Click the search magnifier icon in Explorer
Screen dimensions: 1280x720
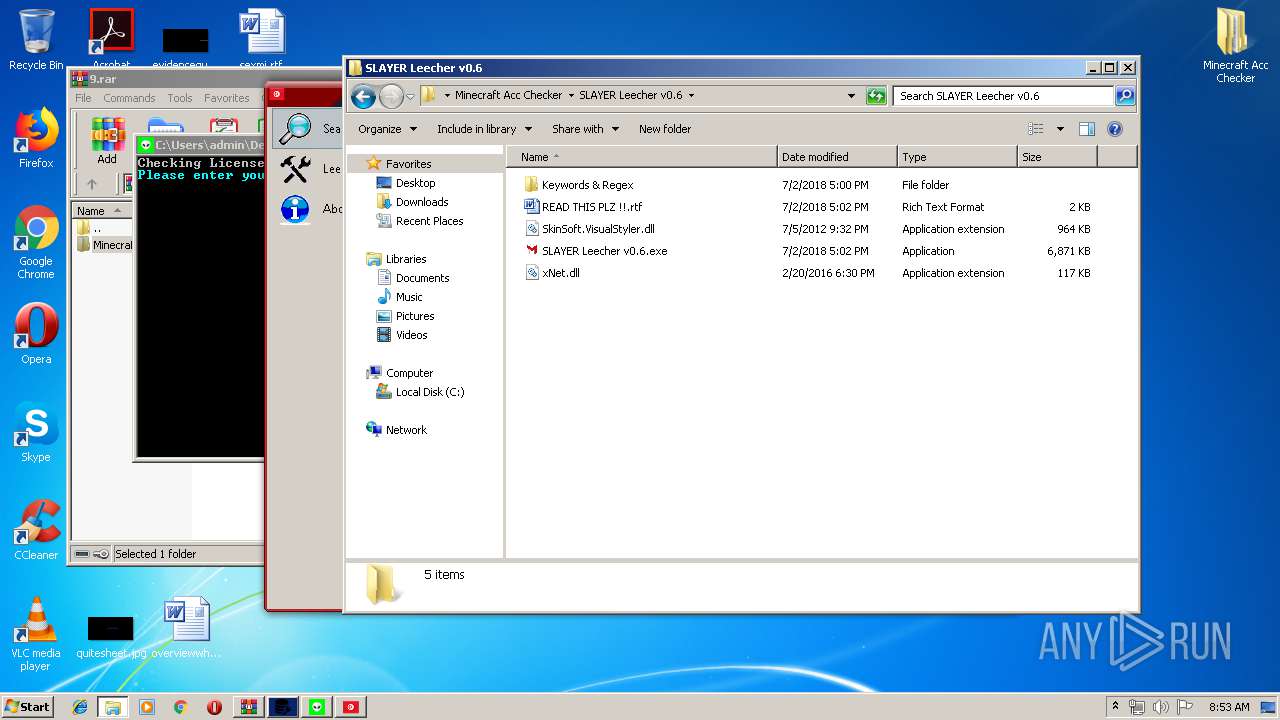(x=1125, y=96)
